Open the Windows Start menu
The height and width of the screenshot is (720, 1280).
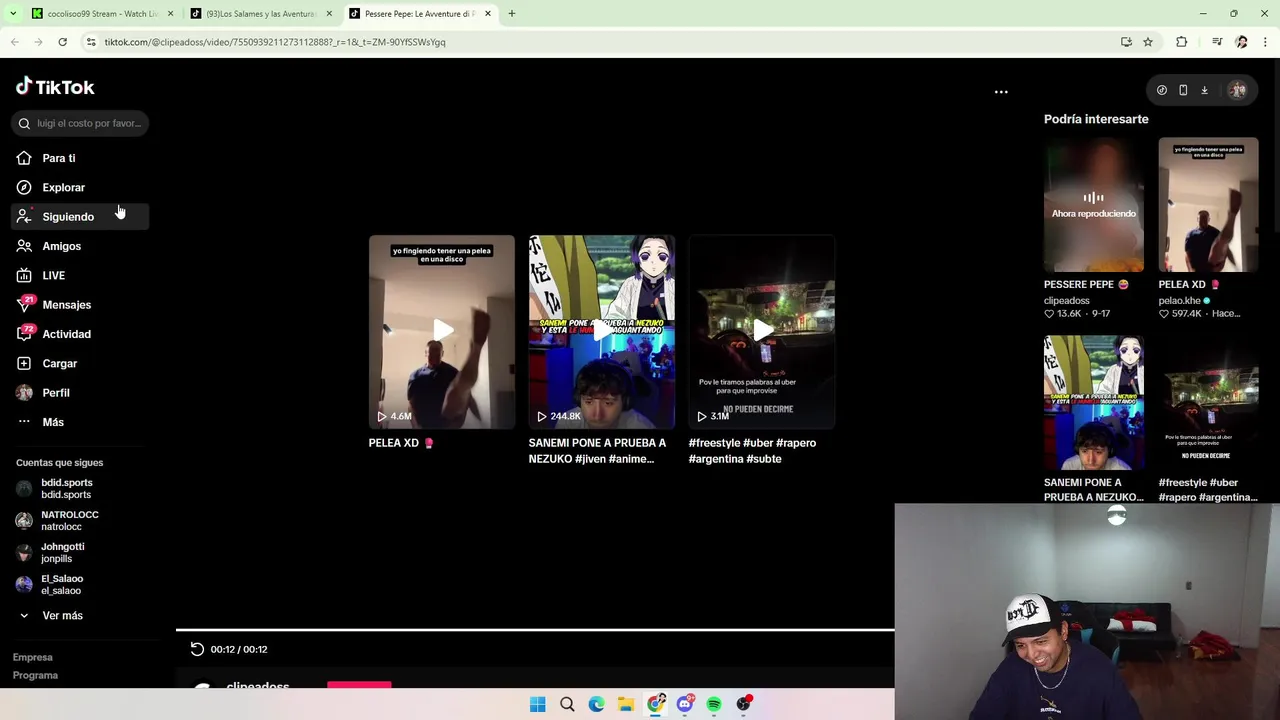coord(537,704)
